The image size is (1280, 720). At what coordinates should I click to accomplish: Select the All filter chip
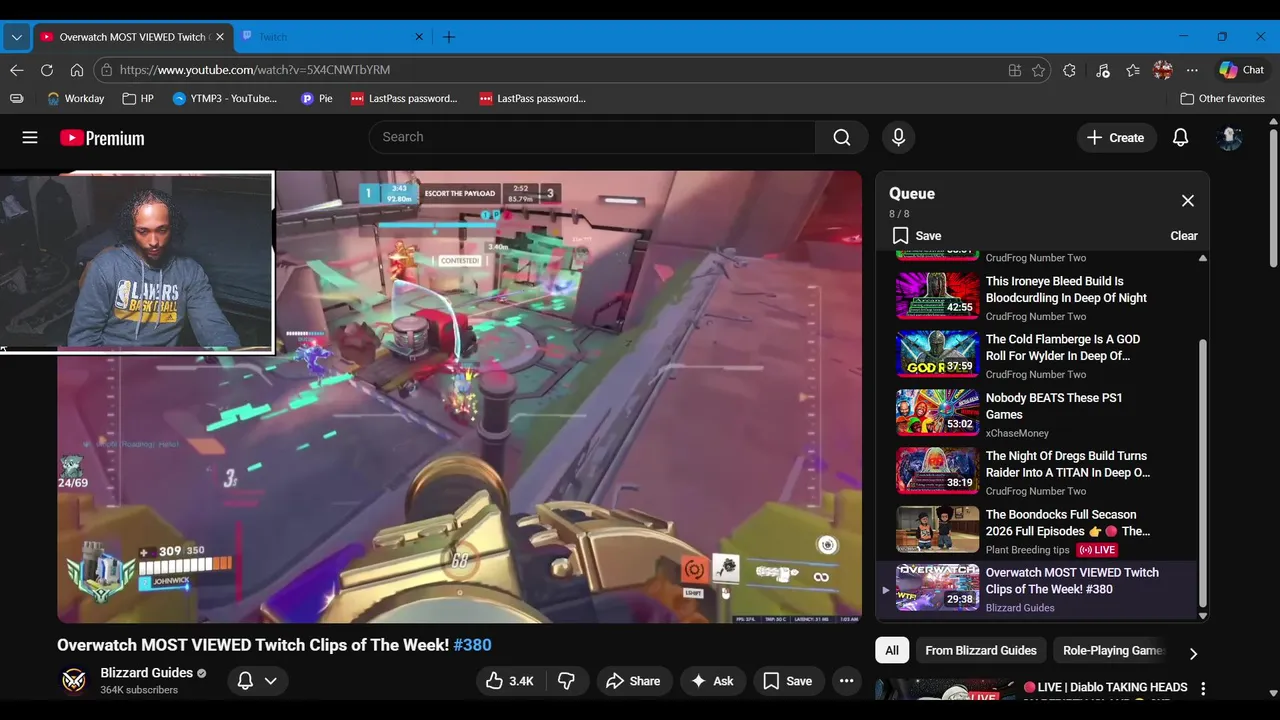tap(892, 650)
